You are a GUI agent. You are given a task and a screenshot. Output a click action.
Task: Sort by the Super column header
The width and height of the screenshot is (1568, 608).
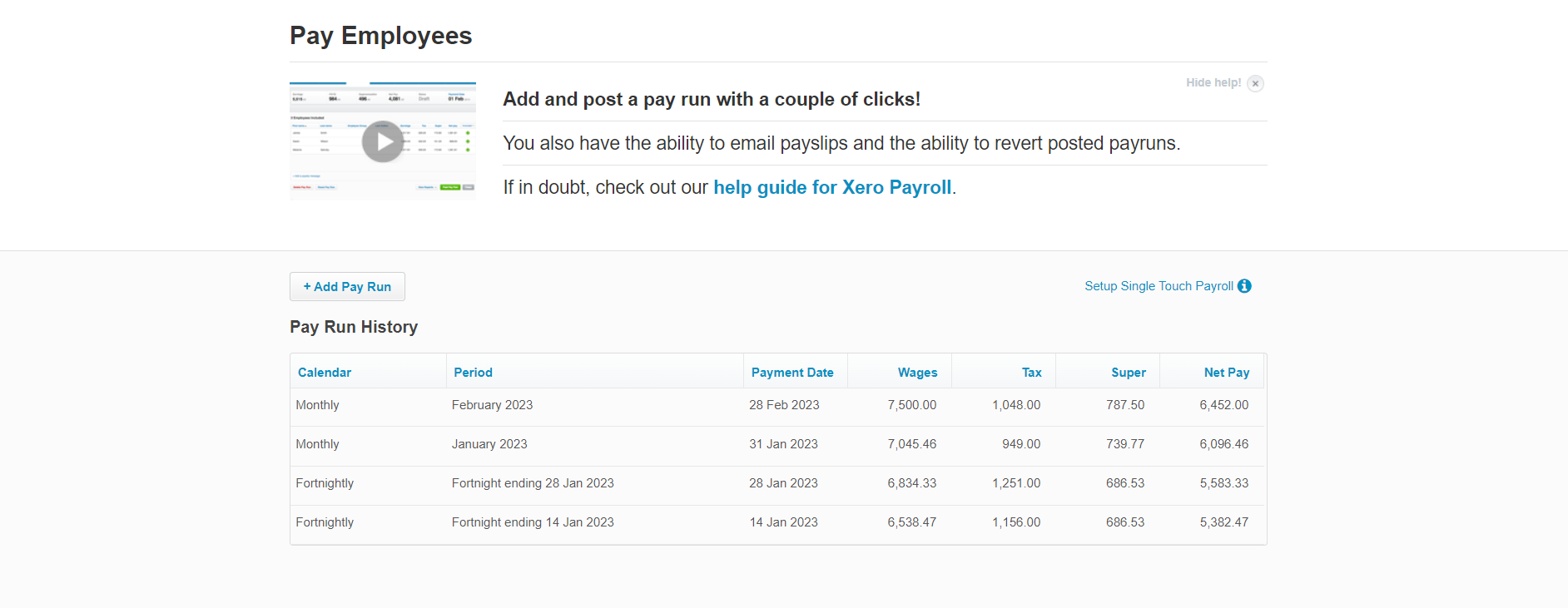(1128, 373)
